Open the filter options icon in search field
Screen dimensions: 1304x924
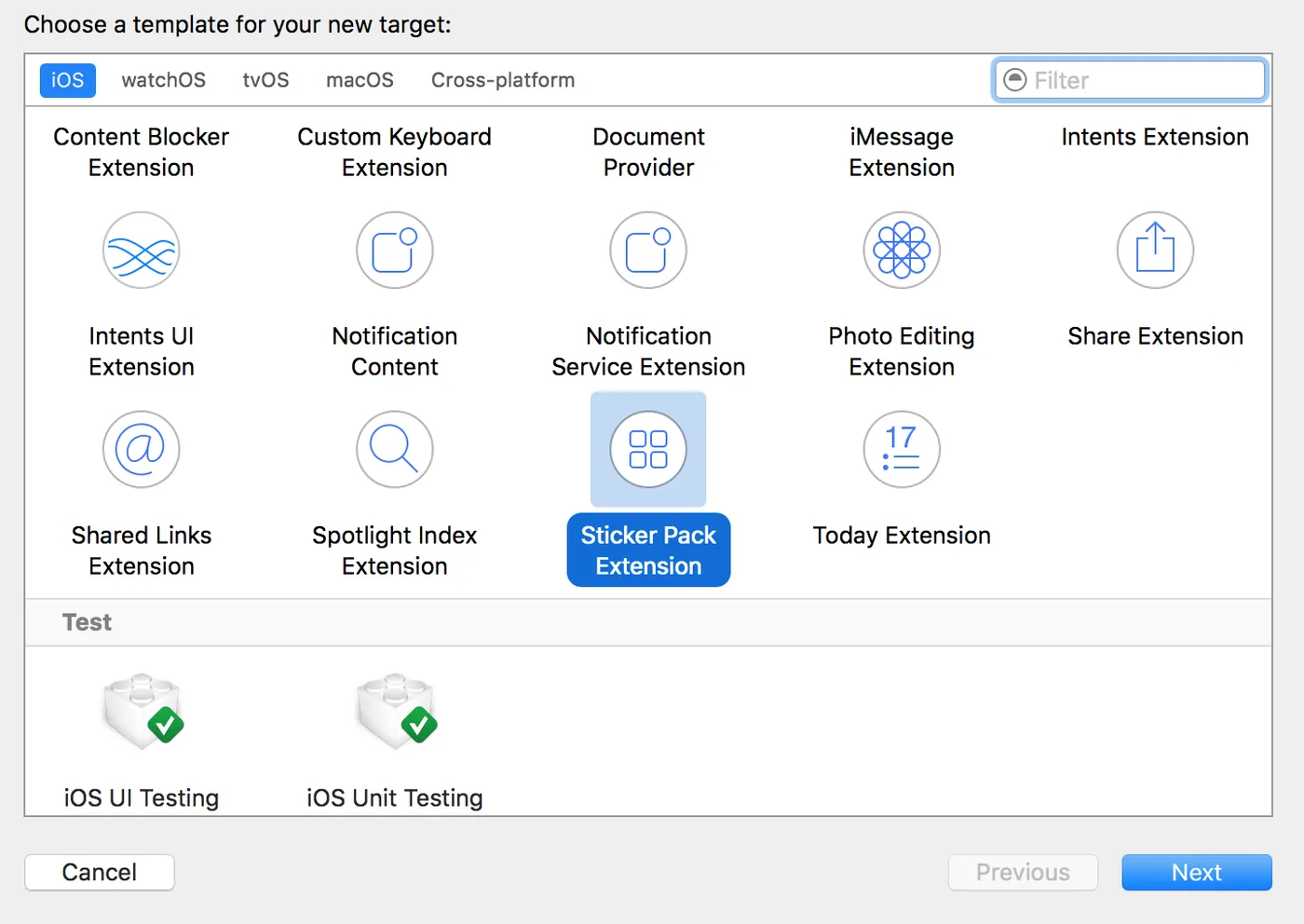(1014, 80)
